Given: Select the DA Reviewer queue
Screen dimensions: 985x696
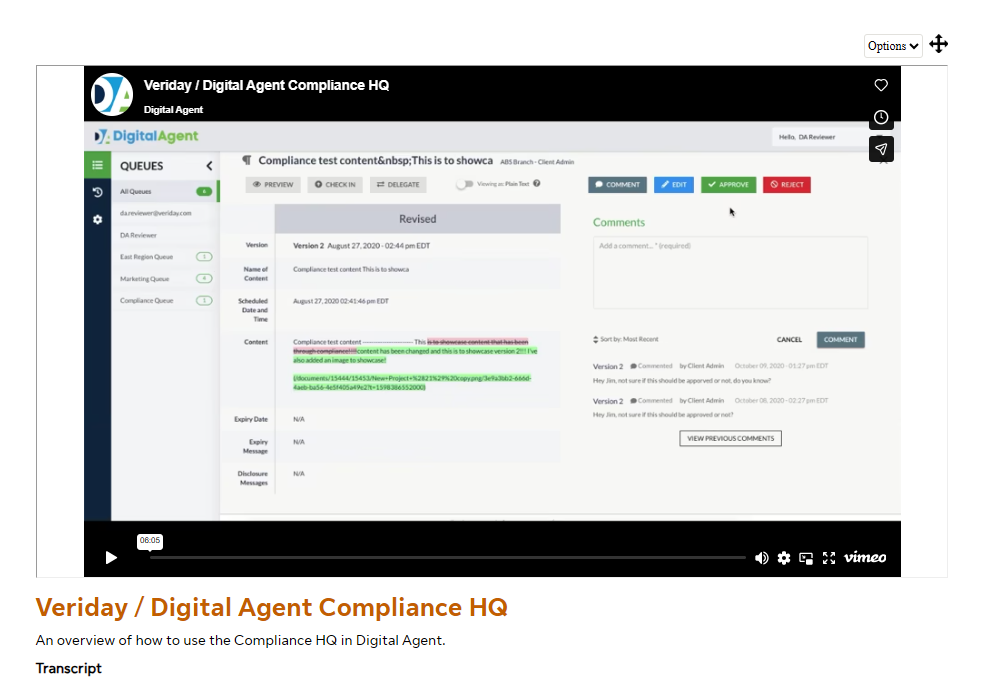Looking at the screenshot, I should 165,235.
